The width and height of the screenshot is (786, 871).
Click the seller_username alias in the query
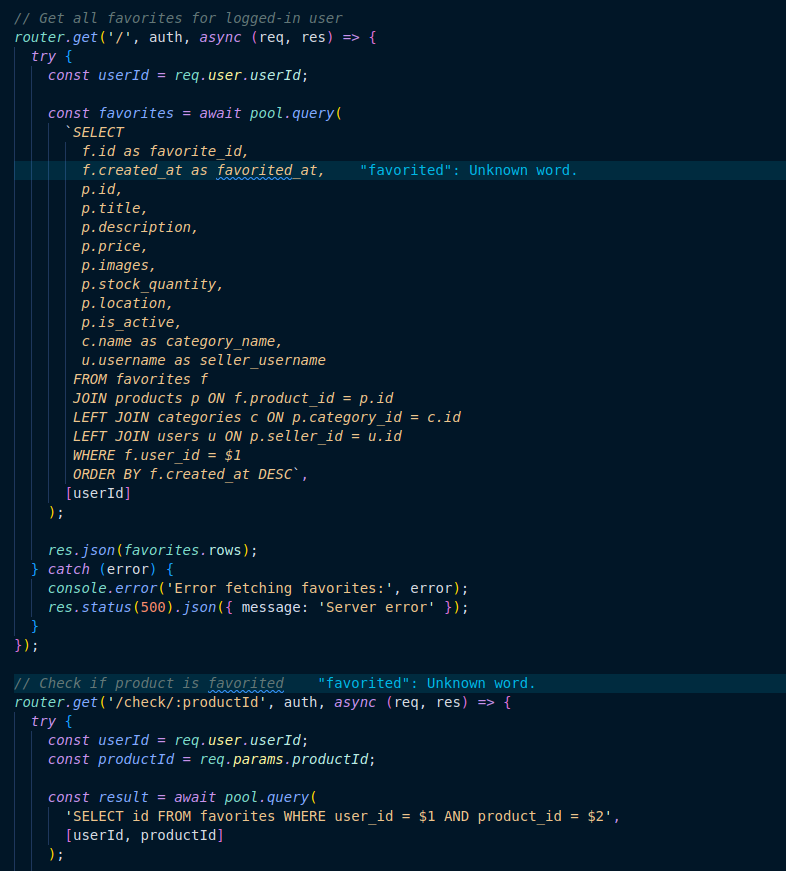click(263, 360)
